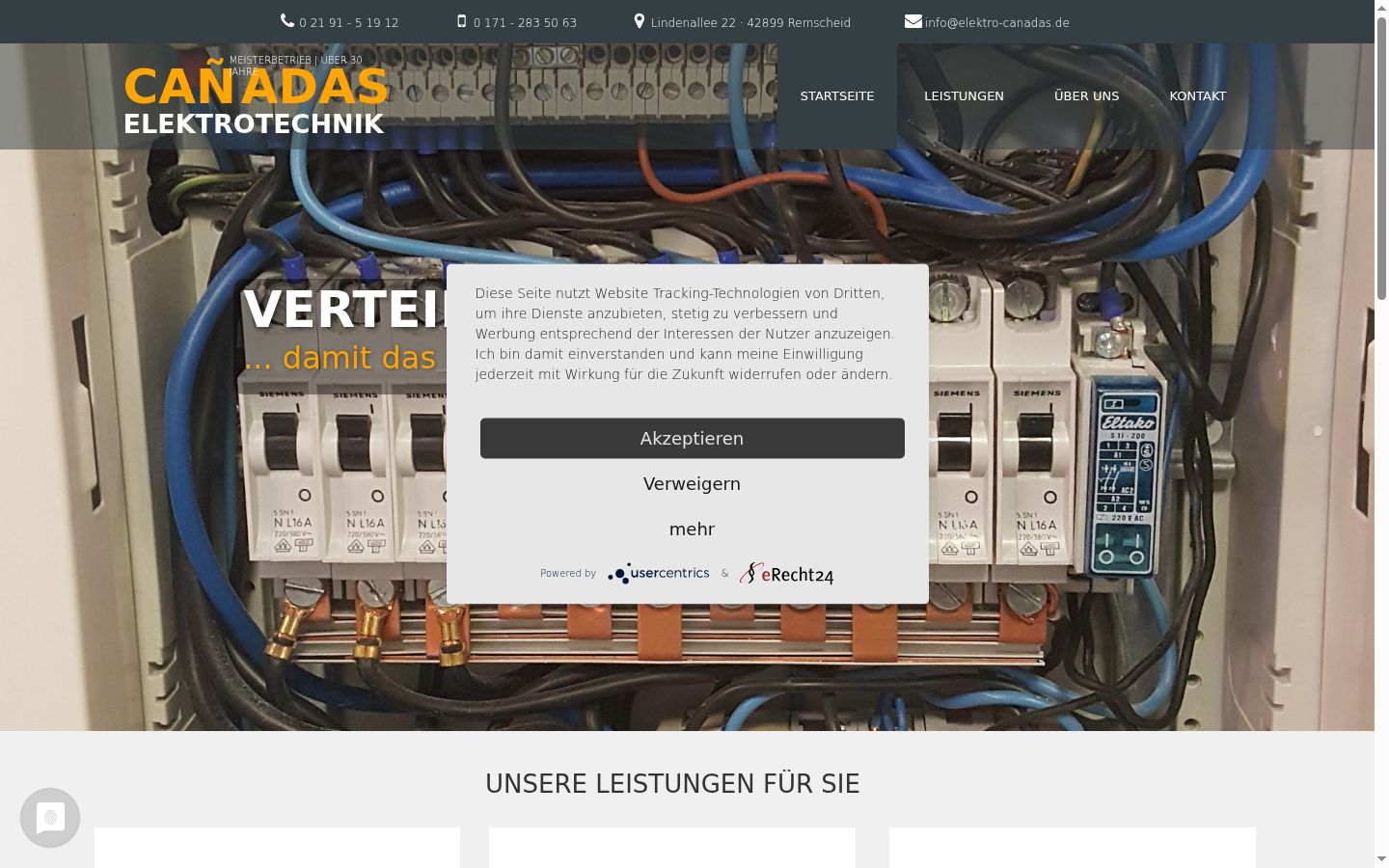Click the scrollbar down arrow
The height and width of the screenshot is (868, 1389).
pos(1381,858)
